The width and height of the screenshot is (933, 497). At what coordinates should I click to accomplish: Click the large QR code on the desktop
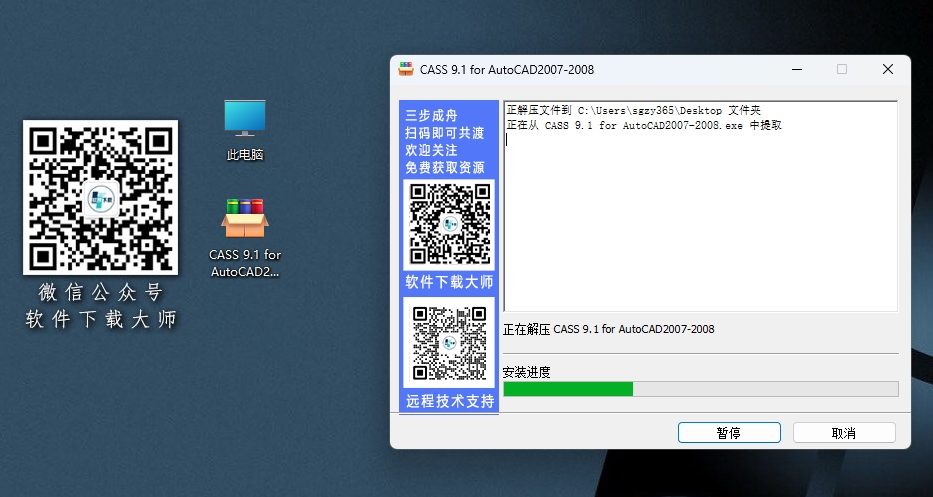coord(100,198)
